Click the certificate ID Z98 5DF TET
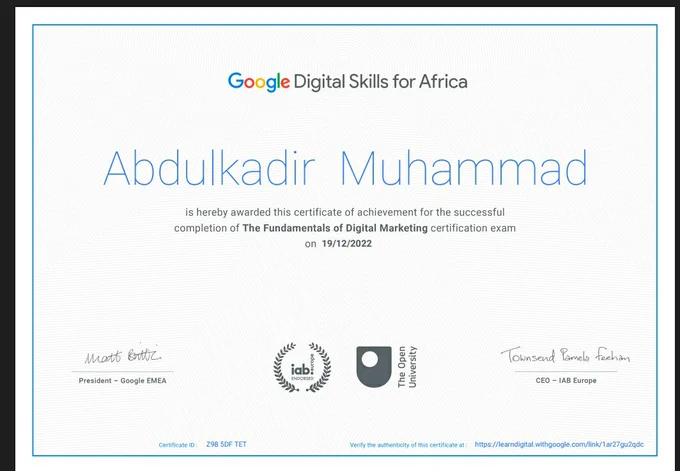The height and width of the screenshot is (471, 680). pos(226,445)
